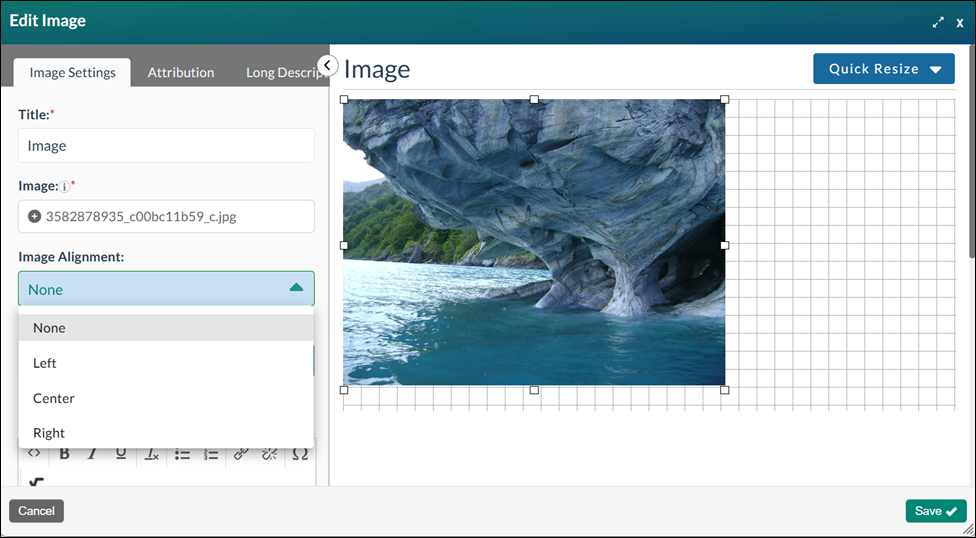This screenshot has width=976, height=538.
Task: Insert a bulleted list
Action: click(182, 455)
